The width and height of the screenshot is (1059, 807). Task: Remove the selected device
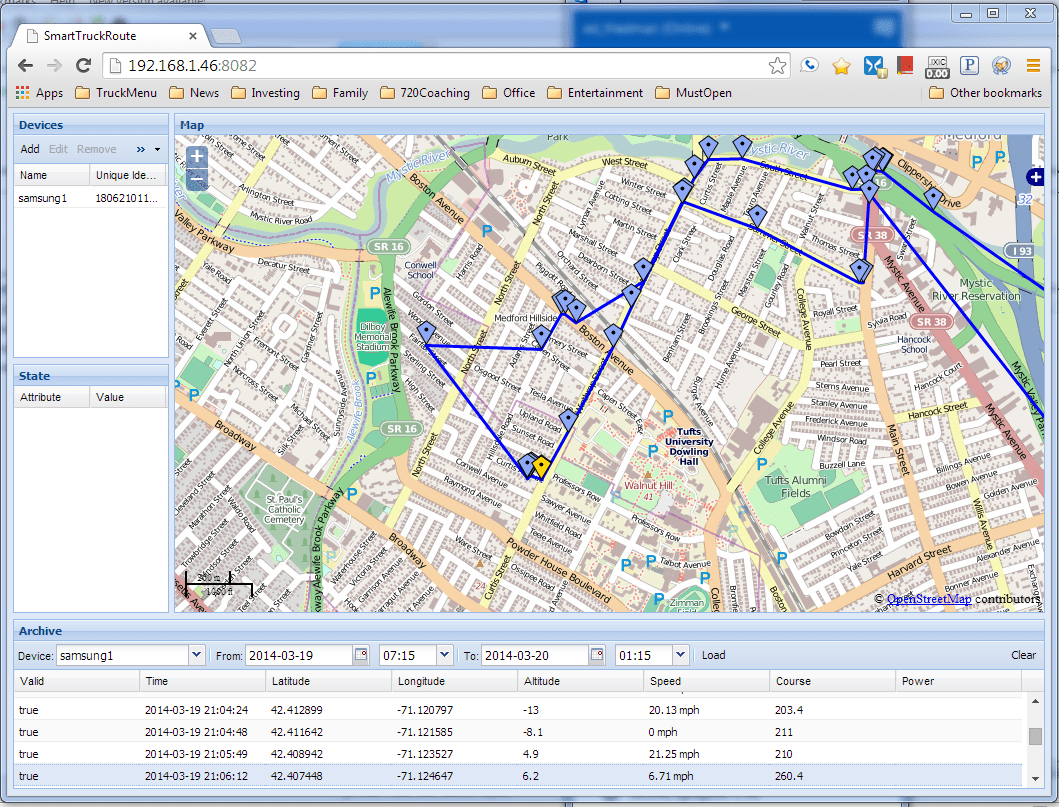(97, 149)
